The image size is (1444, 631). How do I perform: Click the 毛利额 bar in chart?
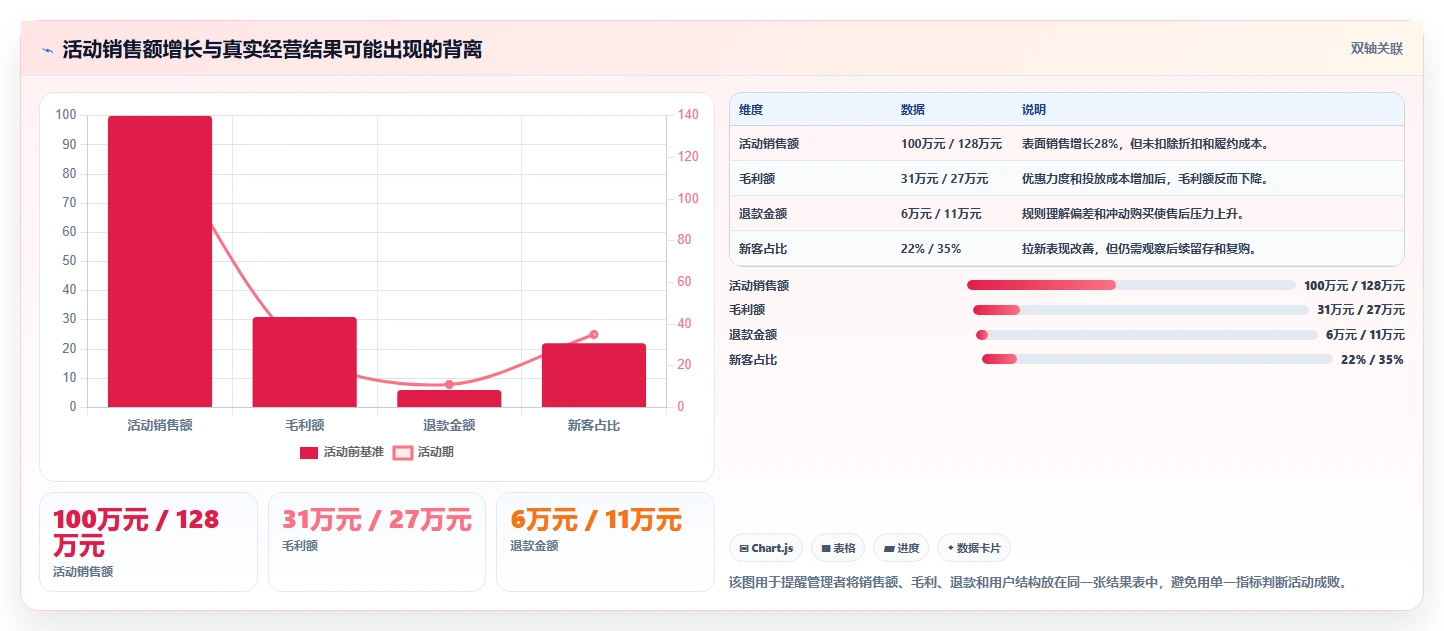coord(305,362)
